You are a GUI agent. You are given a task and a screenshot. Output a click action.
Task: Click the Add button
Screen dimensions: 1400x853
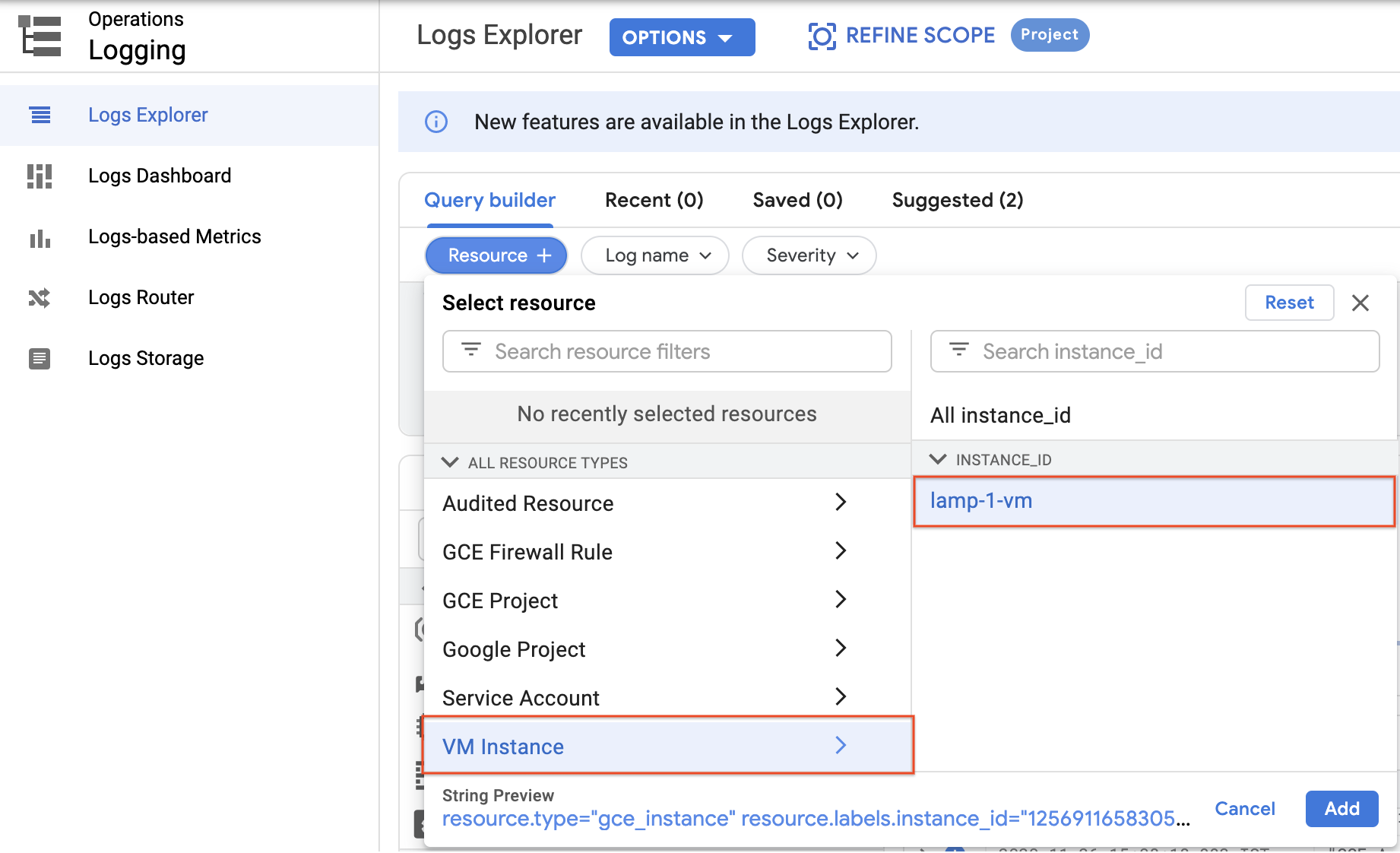[1341, 809]
